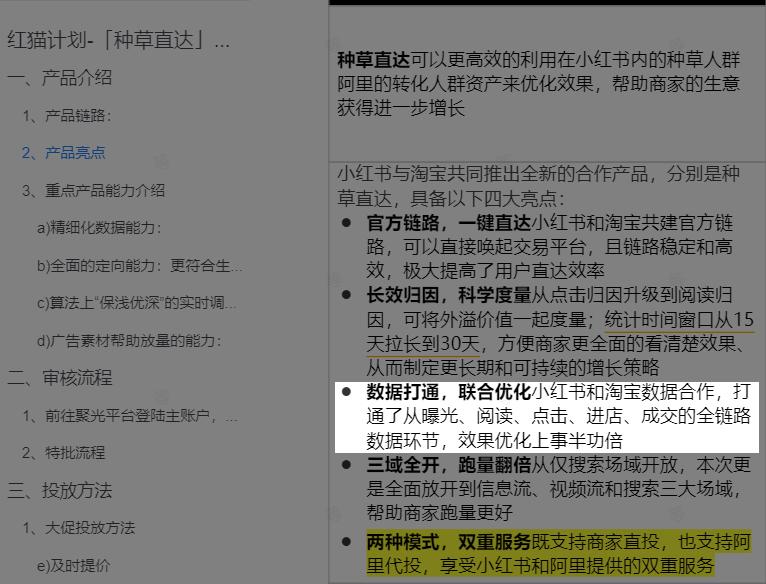Viewport: 766px width, 584px height.
Task: Jump to section 一、产品介绍
Action: tap(60, 78)
